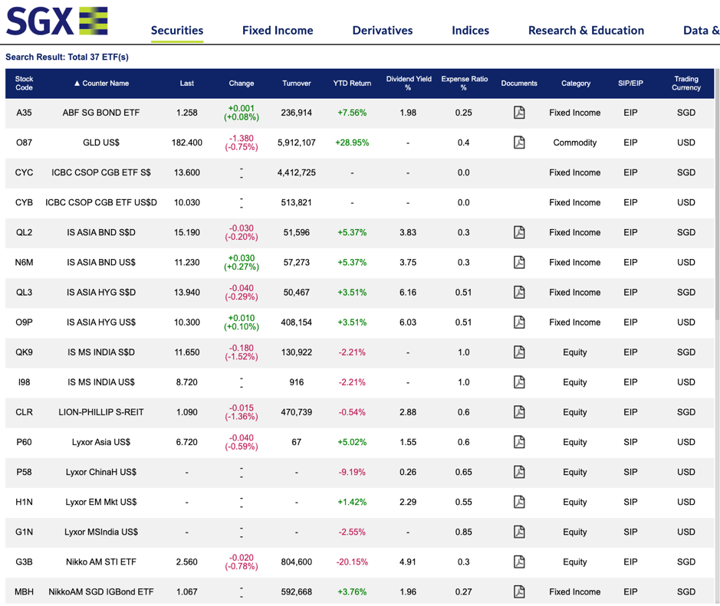Click stock code O87
720x606 pixels.
point(24,142)
